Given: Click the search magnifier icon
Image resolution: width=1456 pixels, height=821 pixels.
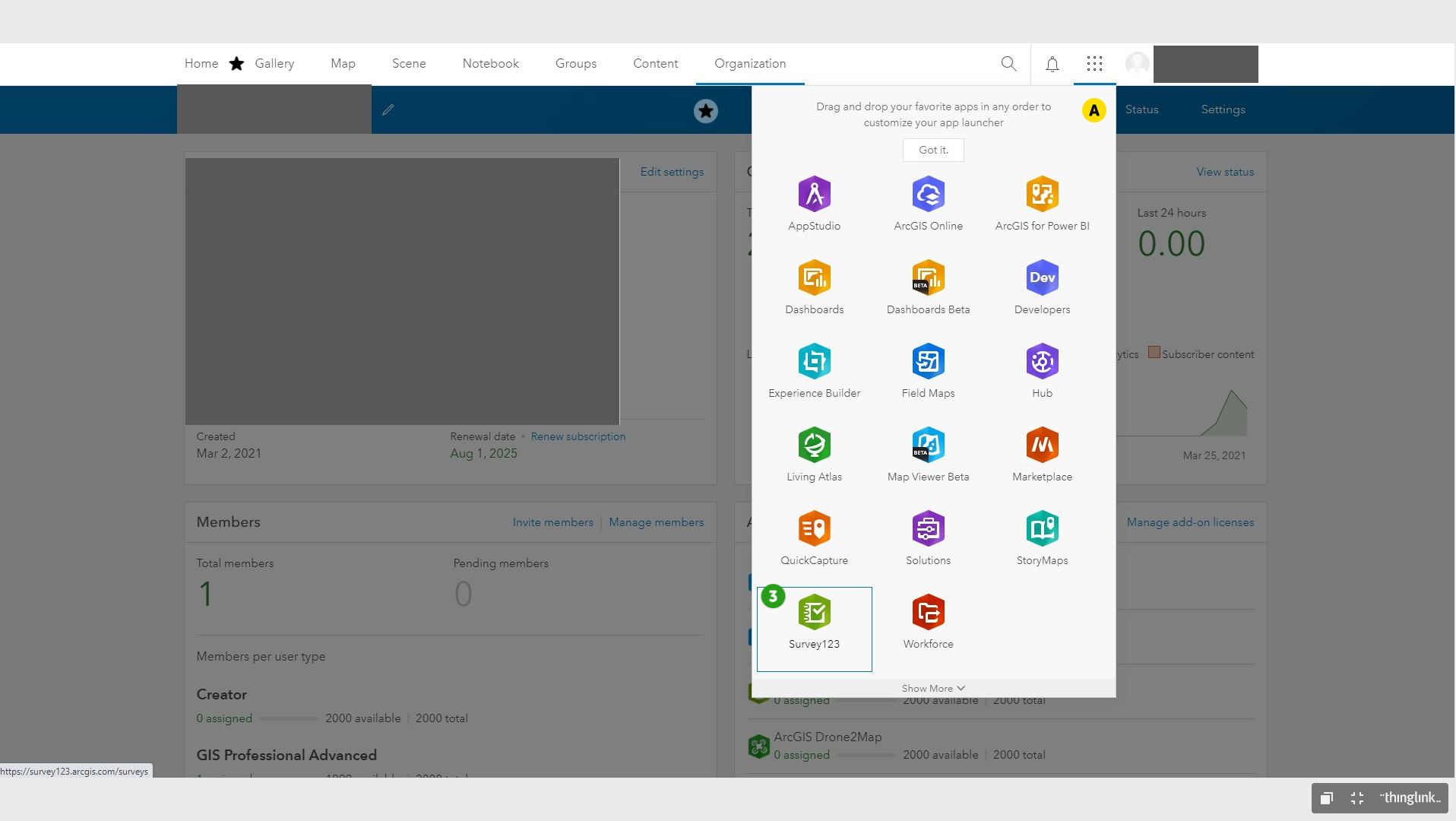Looking at the screenshot, I should 1008,64.
